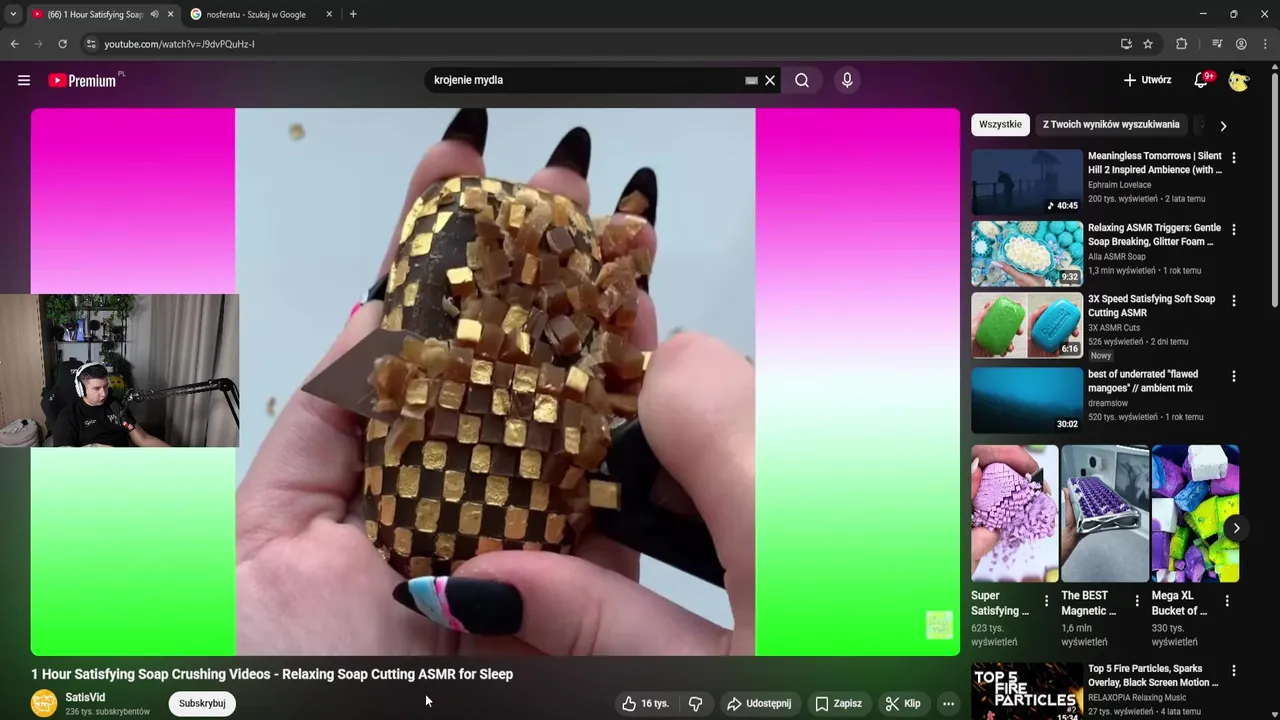Open Meaningless Tomorrows video thumbnail
The height and width of the screenshot is (720, 1280).
pos(1027,182)
